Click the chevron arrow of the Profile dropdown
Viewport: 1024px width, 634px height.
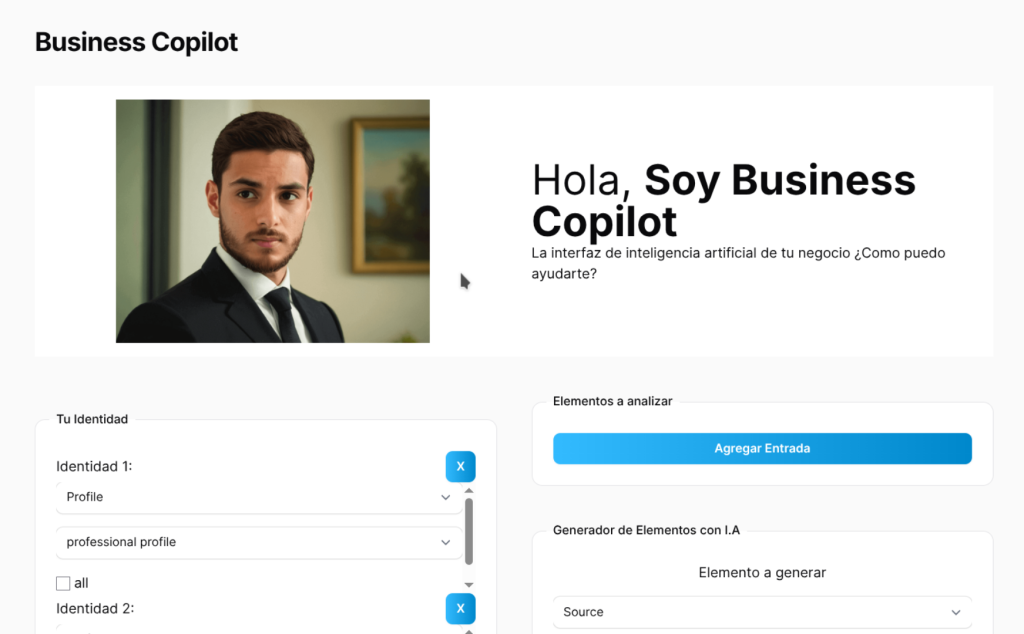click(446, 497)
